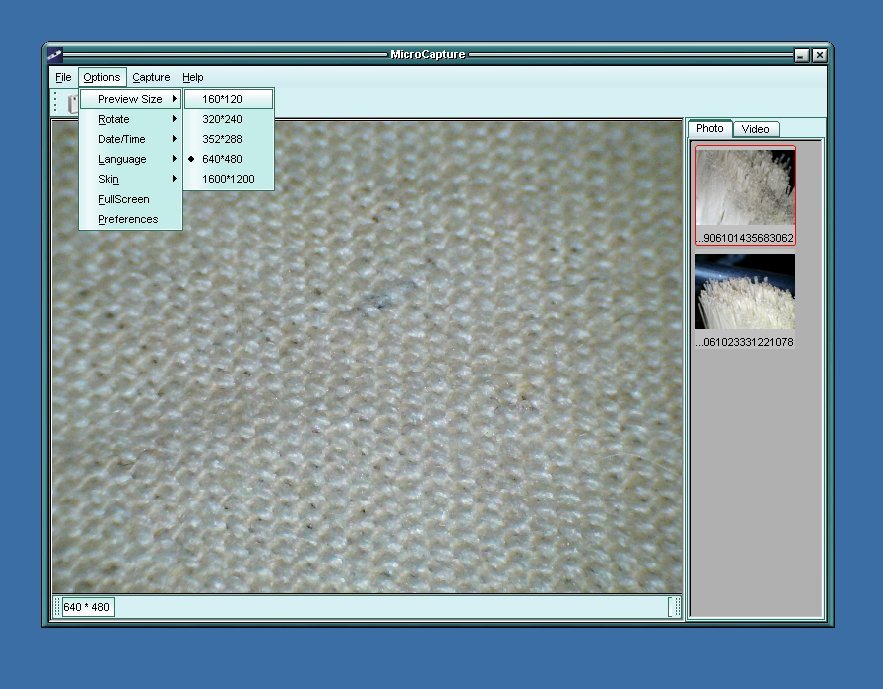Open Preferences from the Options menu
Viewport: 883px width, 689px height.
[x=128, y=219]
